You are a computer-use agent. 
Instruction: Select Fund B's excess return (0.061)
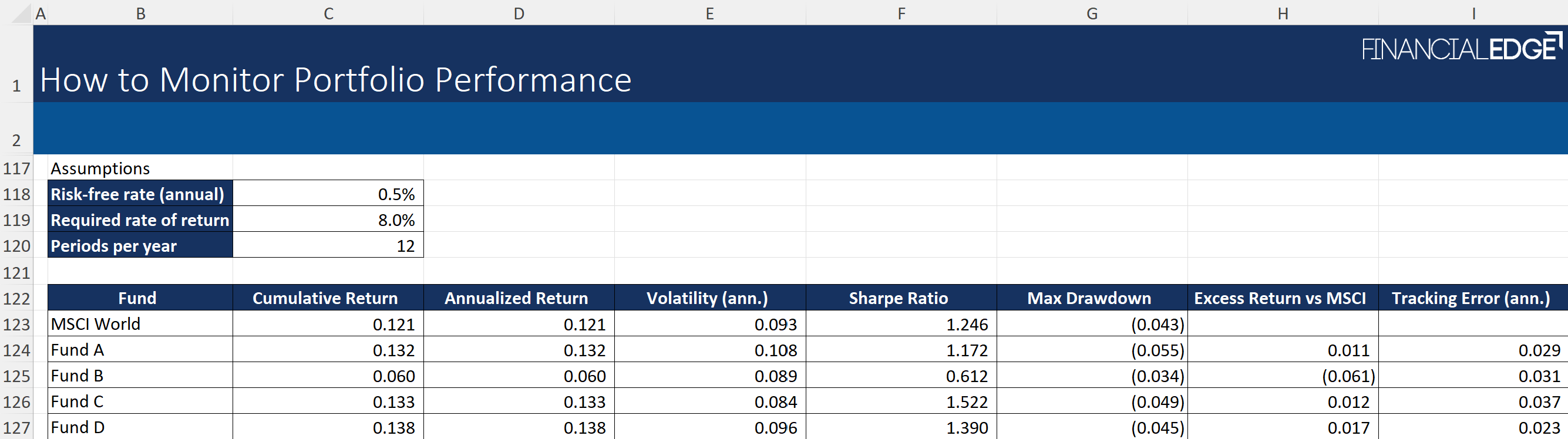tap(1282, 376)
